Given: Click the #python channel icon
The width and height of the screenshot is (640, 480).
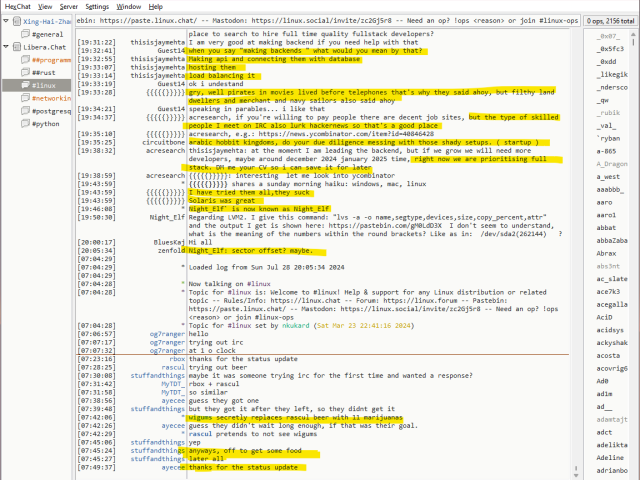Looking at the screenshot, I should click(x=24, y=125).
